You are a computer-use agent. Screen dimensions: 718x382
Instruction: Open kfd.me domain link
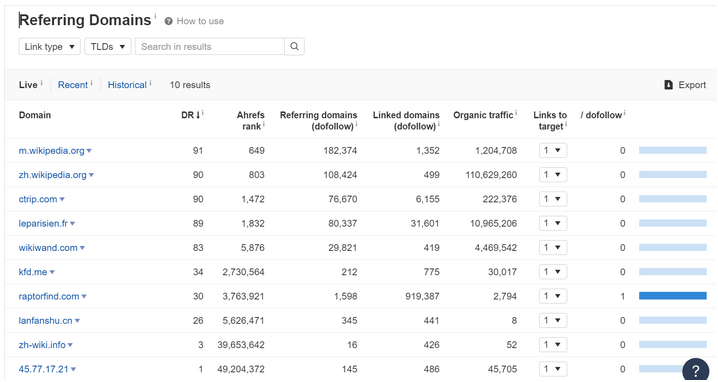[33, 272]
